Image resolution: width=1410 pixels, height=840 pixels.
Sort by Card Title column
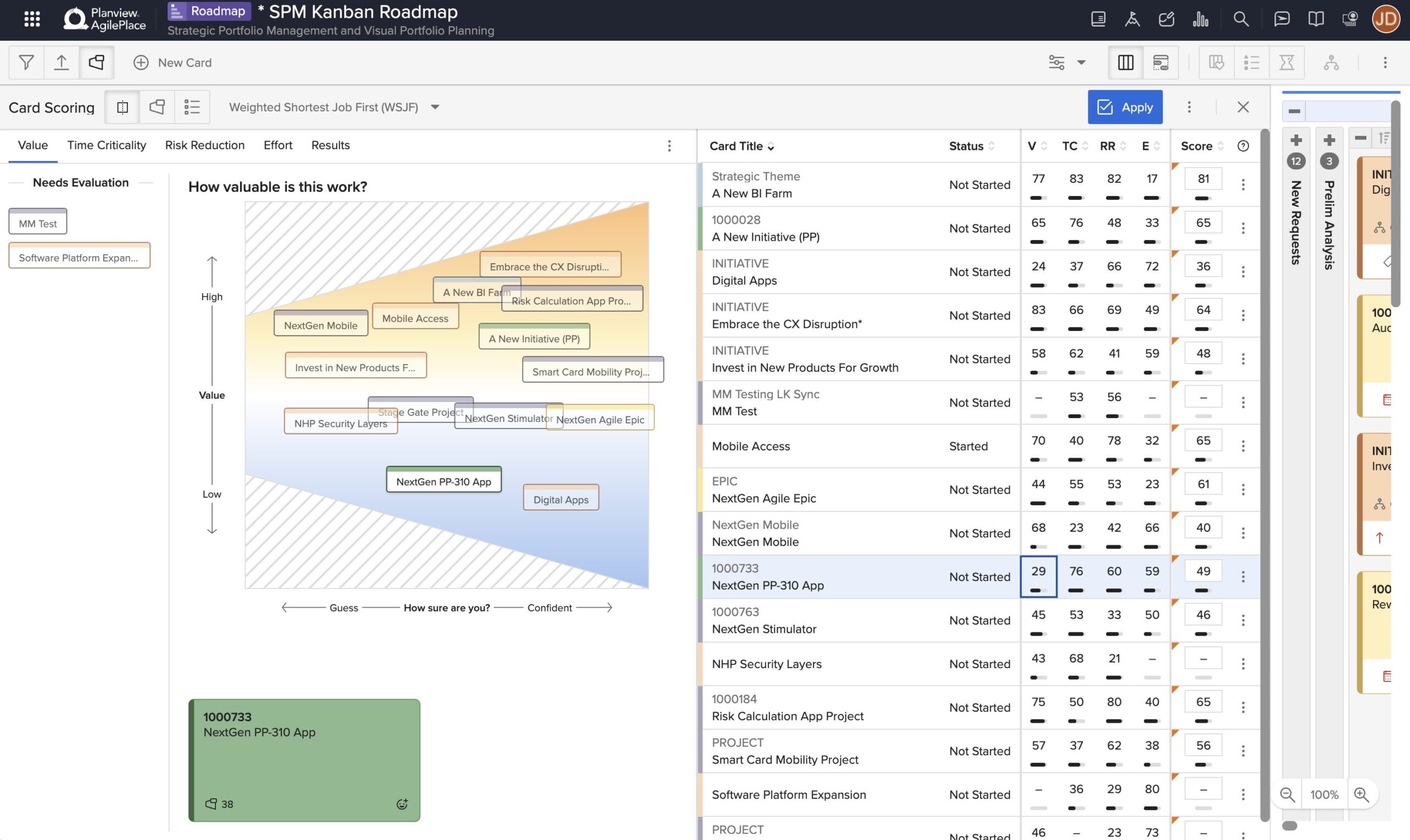pos(741,146)
